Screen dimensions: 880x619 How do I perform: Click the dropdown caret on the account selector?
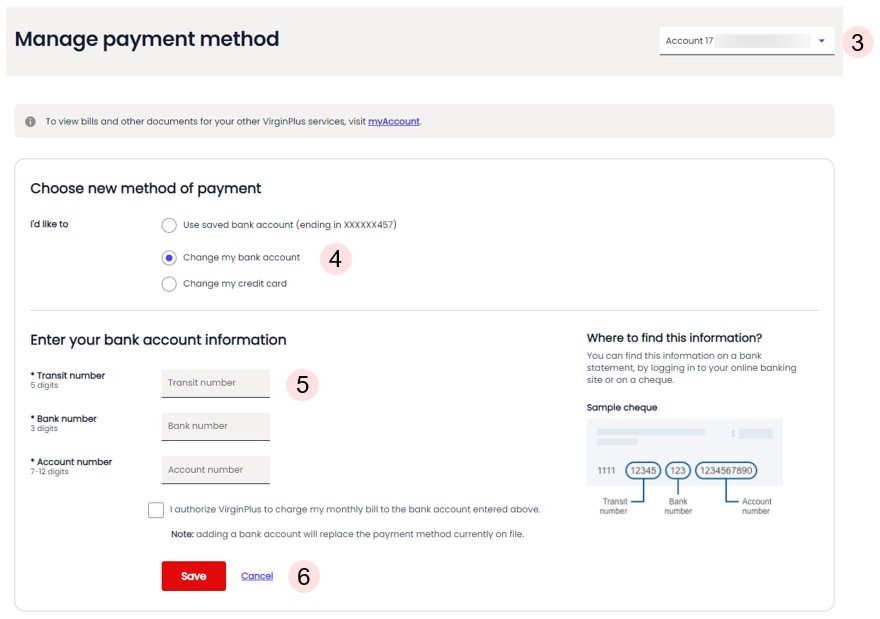(x=822, y=40)
